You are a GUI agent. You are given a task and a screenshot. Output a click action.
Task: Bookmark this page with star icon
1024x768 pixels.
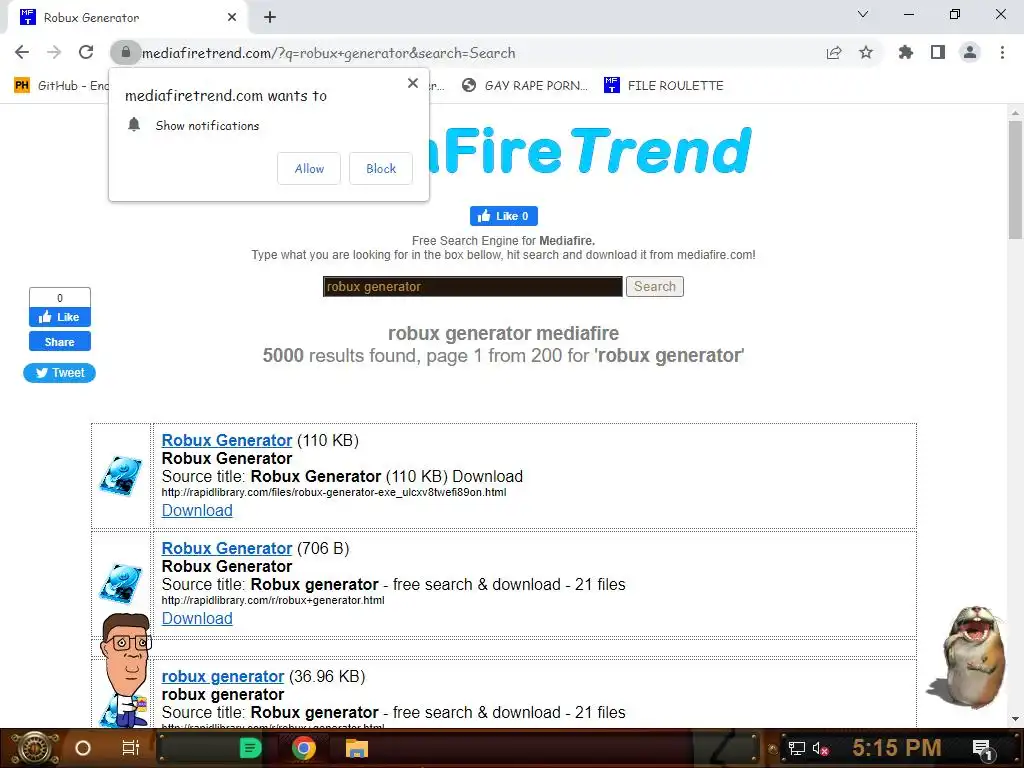(x=866, y=52)
